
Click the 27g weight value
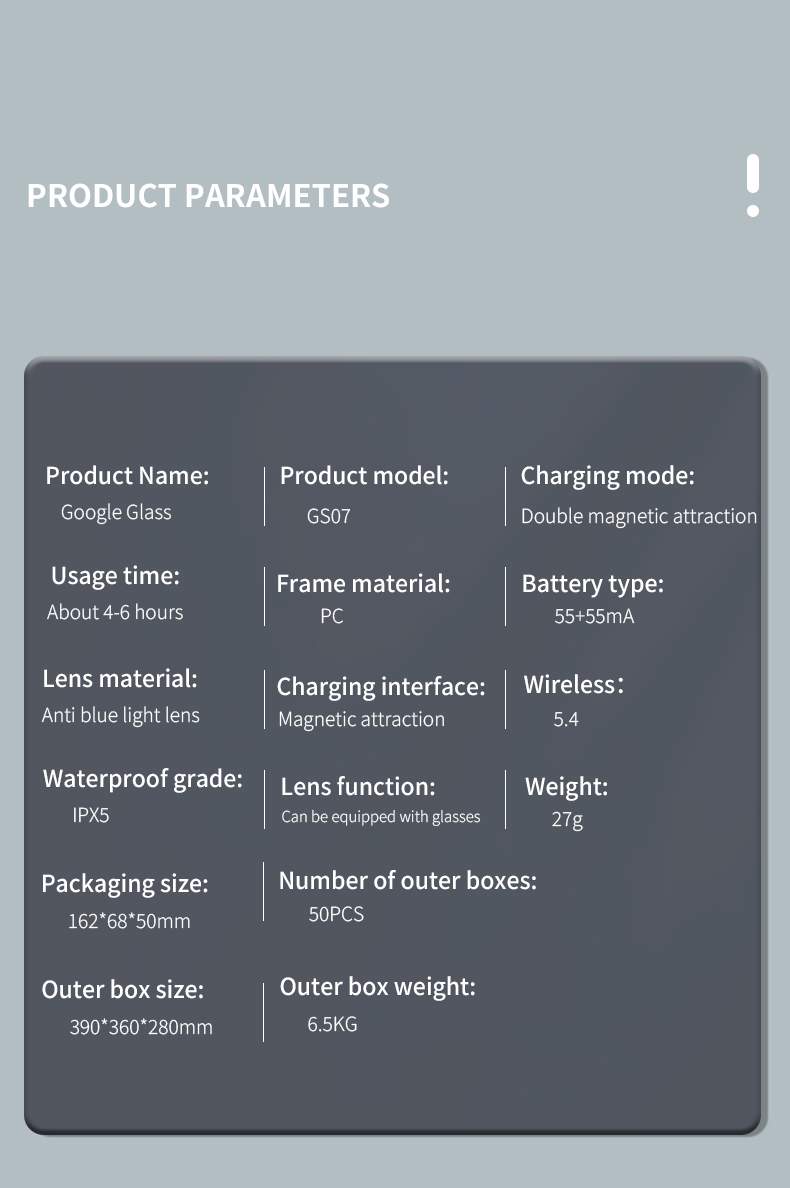coord(567,819)
